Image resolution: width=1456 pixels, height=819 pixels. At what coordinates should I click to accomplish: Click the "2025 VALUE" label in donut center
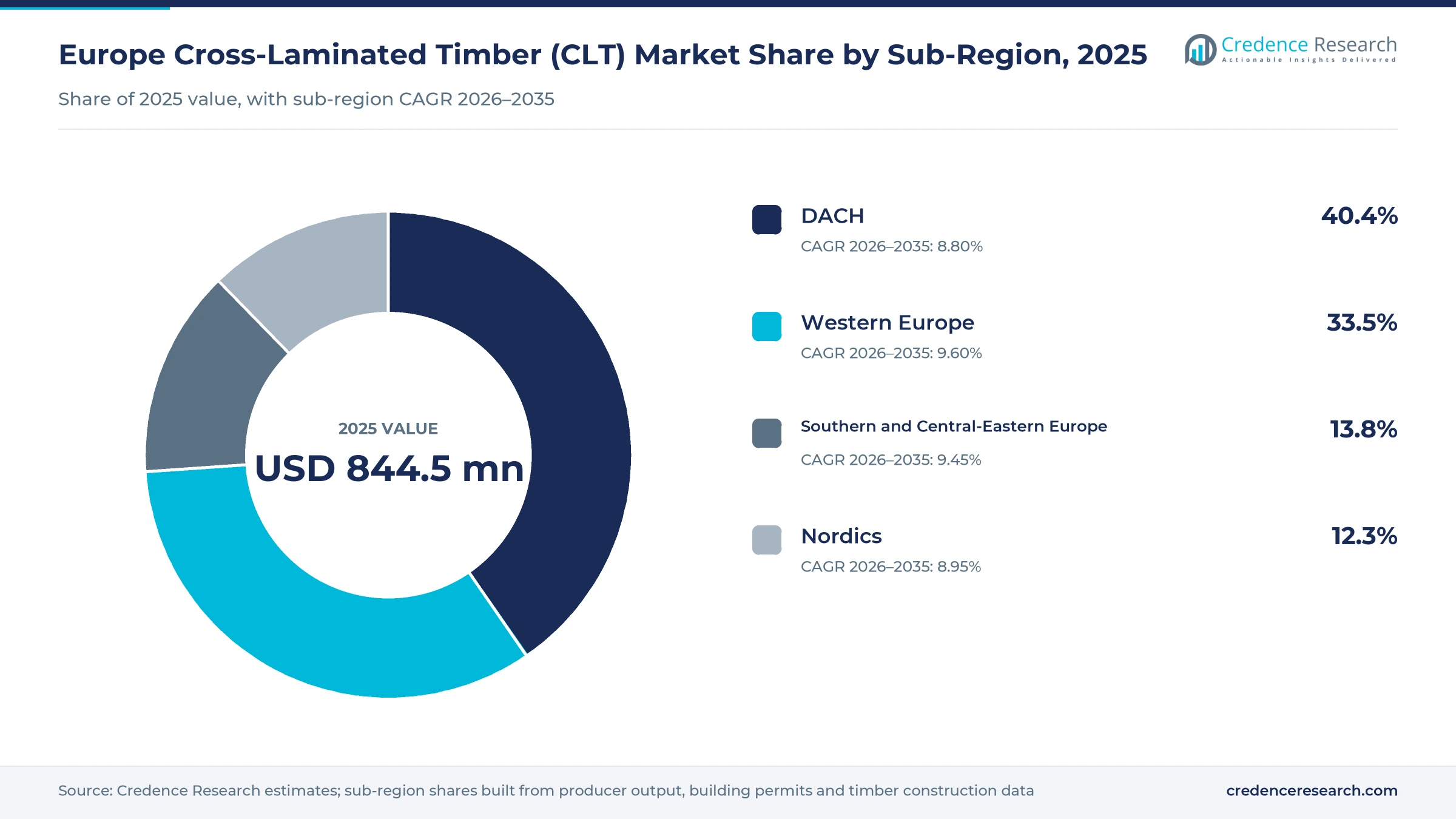tap(388, 429)
